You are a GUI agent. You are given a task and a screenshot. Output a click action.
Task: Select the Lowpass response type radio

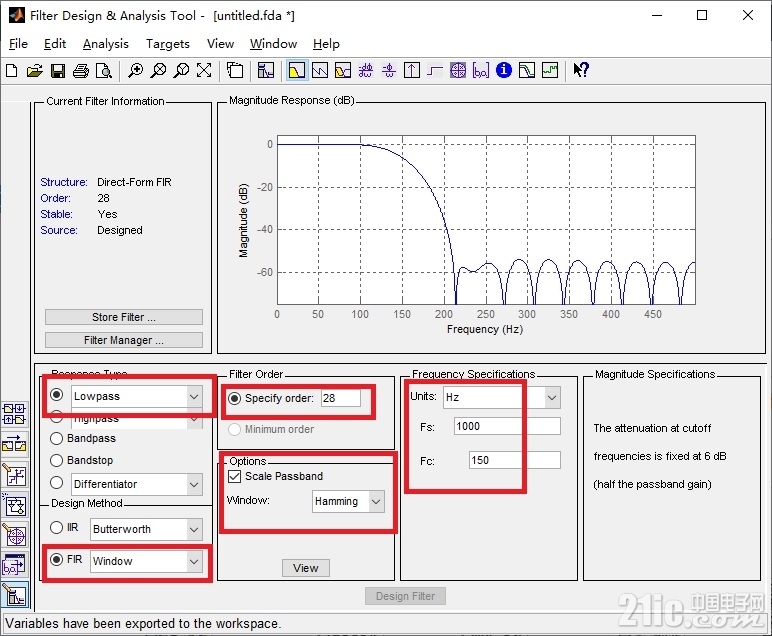click(57, 395)
